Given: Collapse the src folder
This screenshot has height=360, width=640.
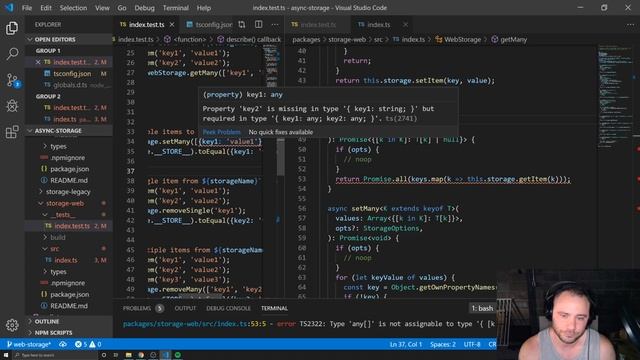Looking at the screenshot, I should (x=54, y=249).
